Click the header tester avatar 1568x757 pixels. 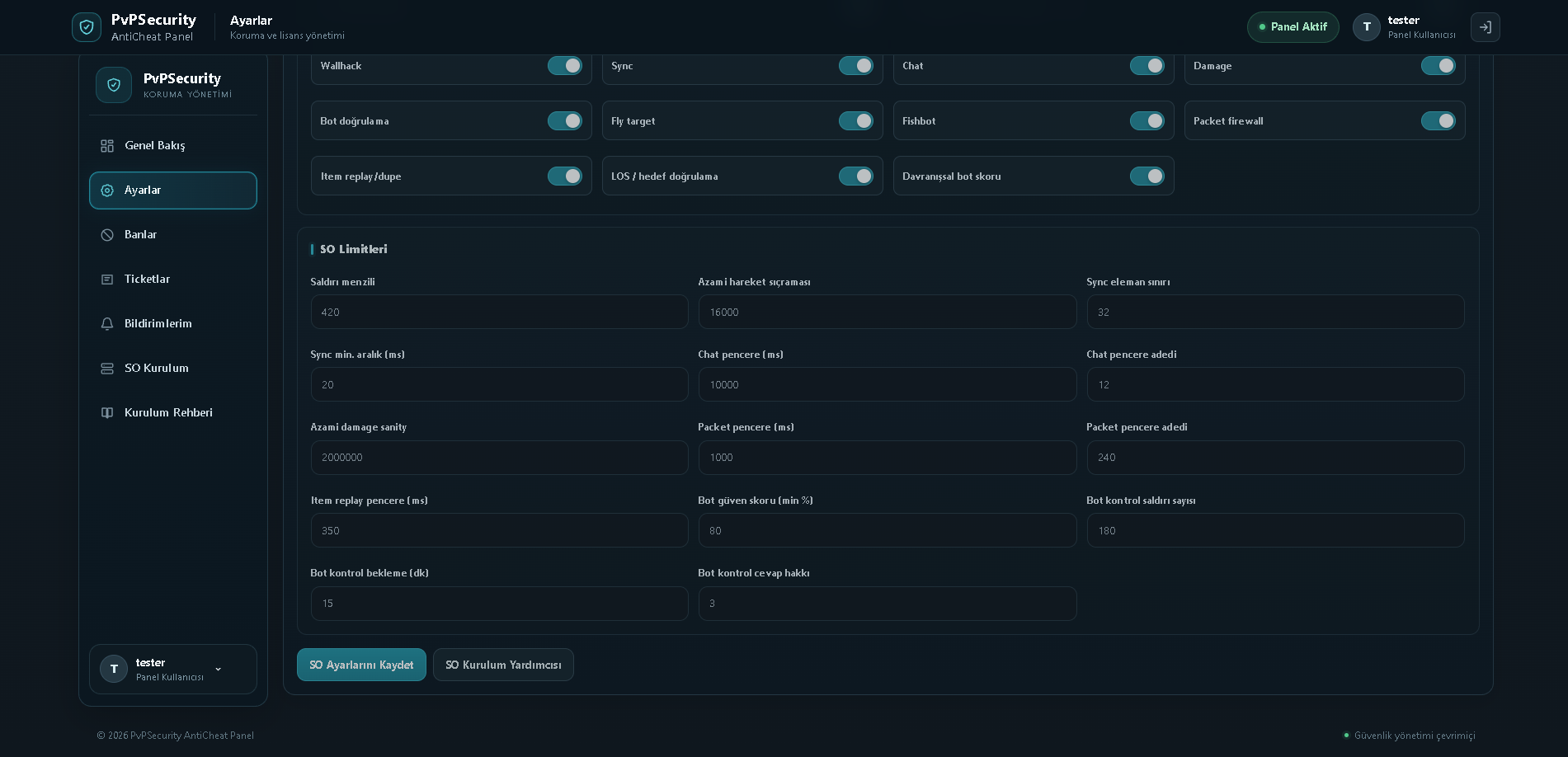pos(1367,27)
